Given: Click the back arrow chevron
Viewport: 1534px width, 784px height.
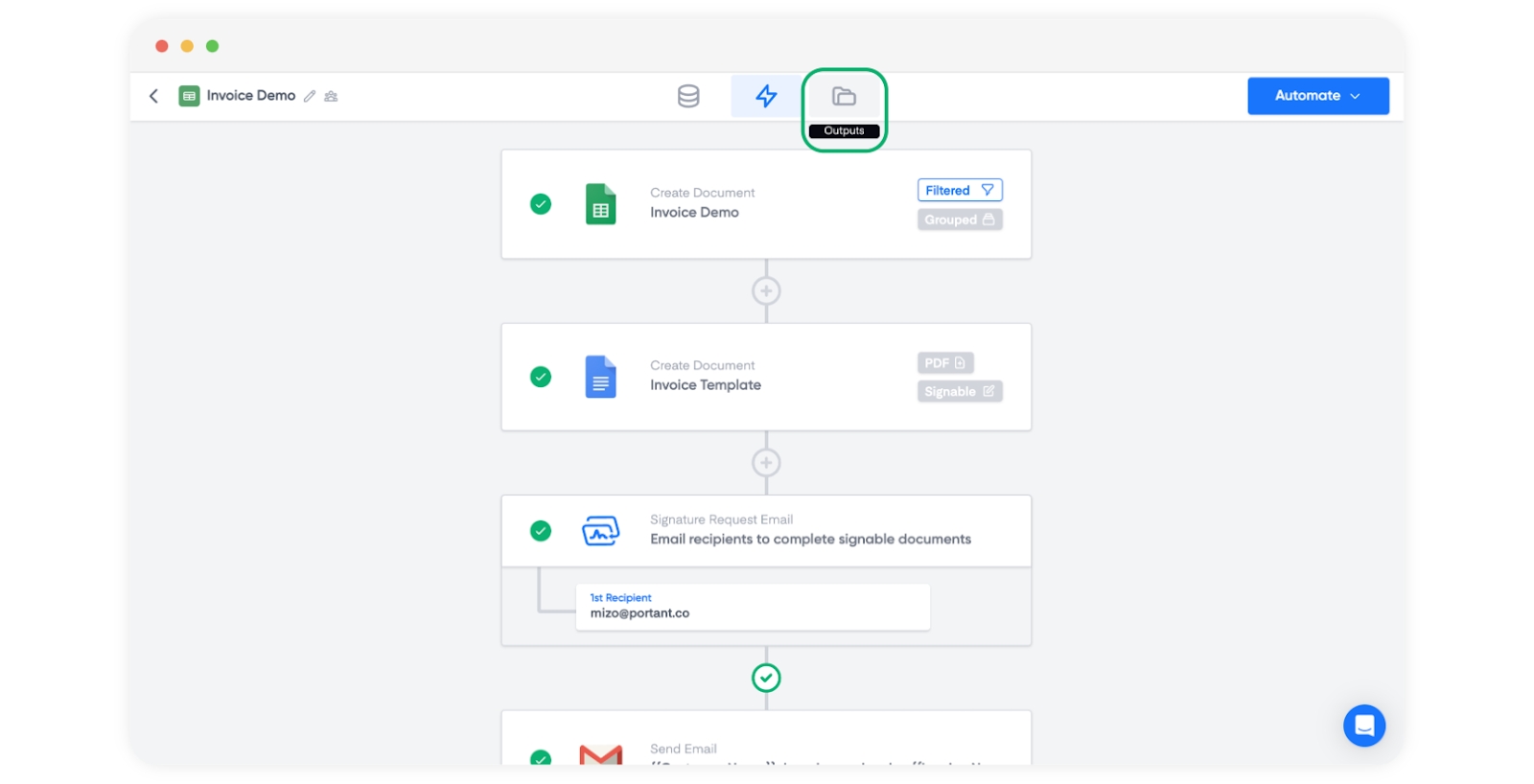Looking at the screenshot, I should [153, 96].
